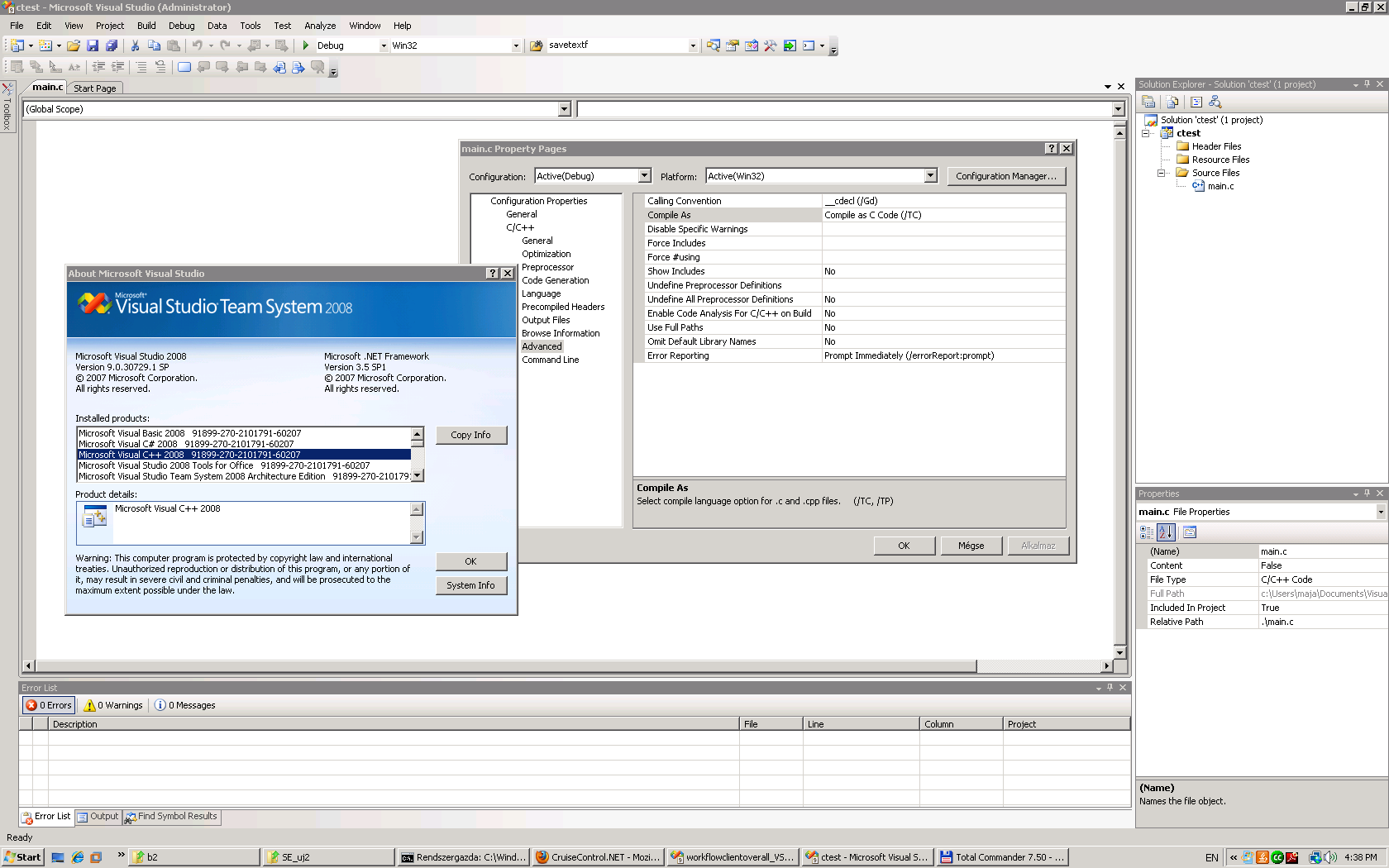
Task: Click the Comment Out Selected Lines icon
Action: click(x=141, y=67)
